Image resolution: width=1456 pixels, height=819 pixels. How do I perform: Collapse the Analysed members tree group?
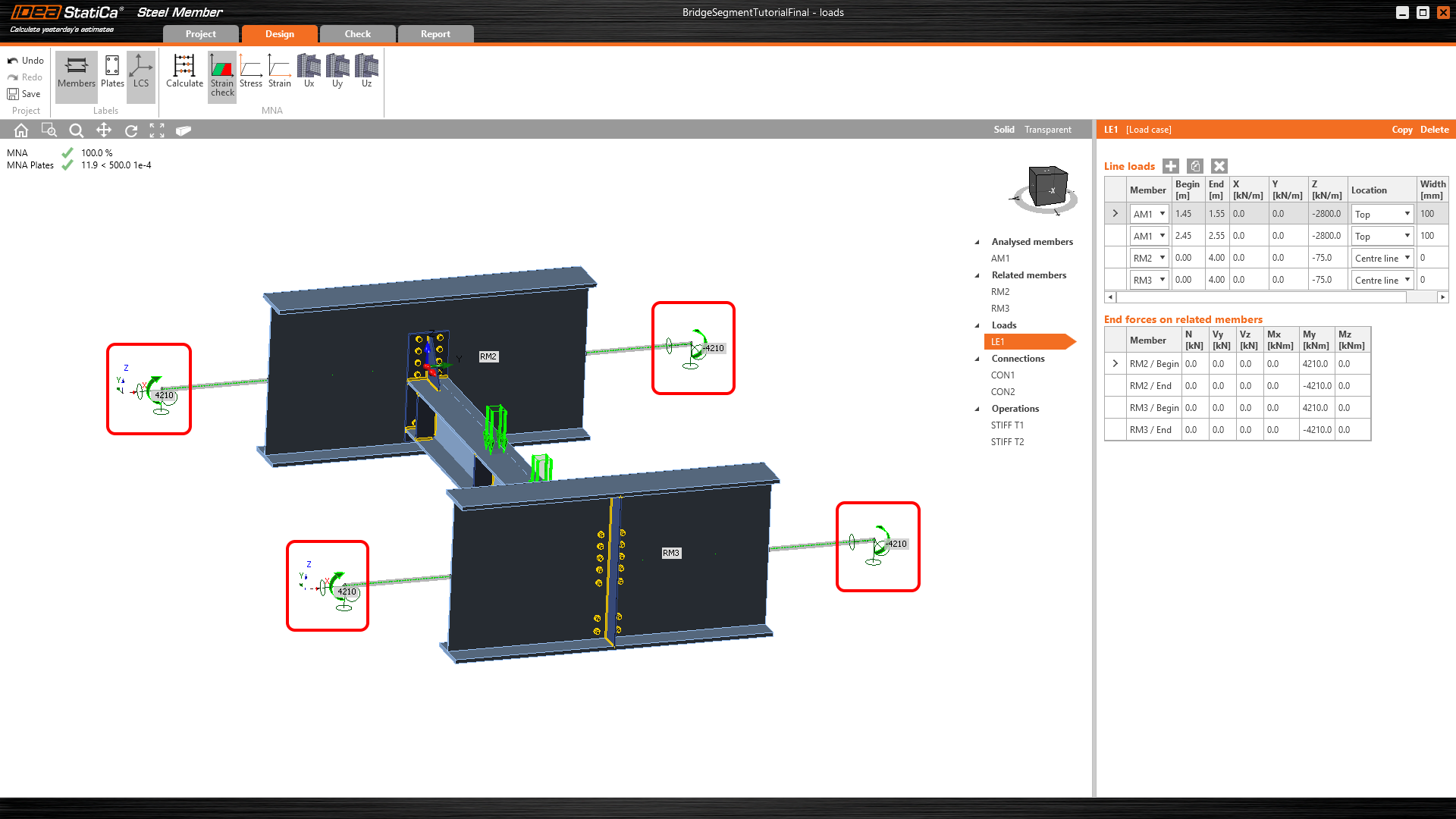[x=977, y=242]
